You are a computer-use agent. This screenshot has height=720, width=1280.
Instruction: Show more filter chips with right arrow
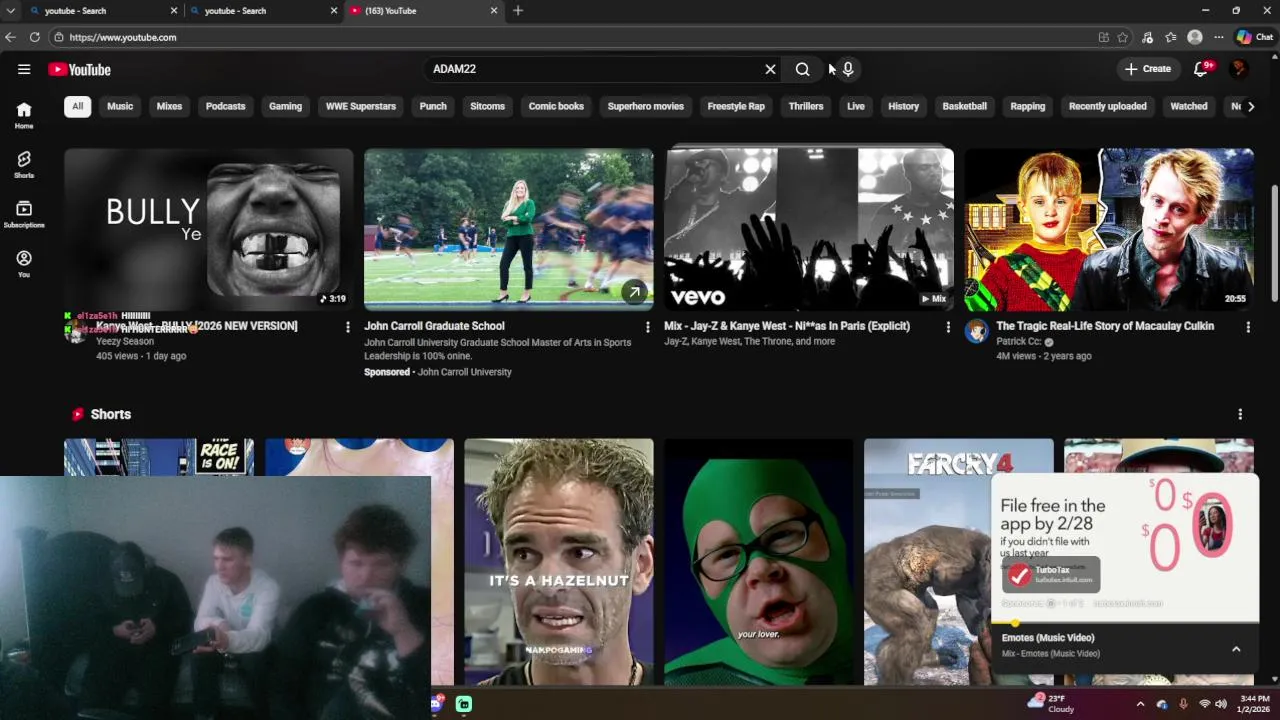pyautogui.click(x=1250, y=106)
